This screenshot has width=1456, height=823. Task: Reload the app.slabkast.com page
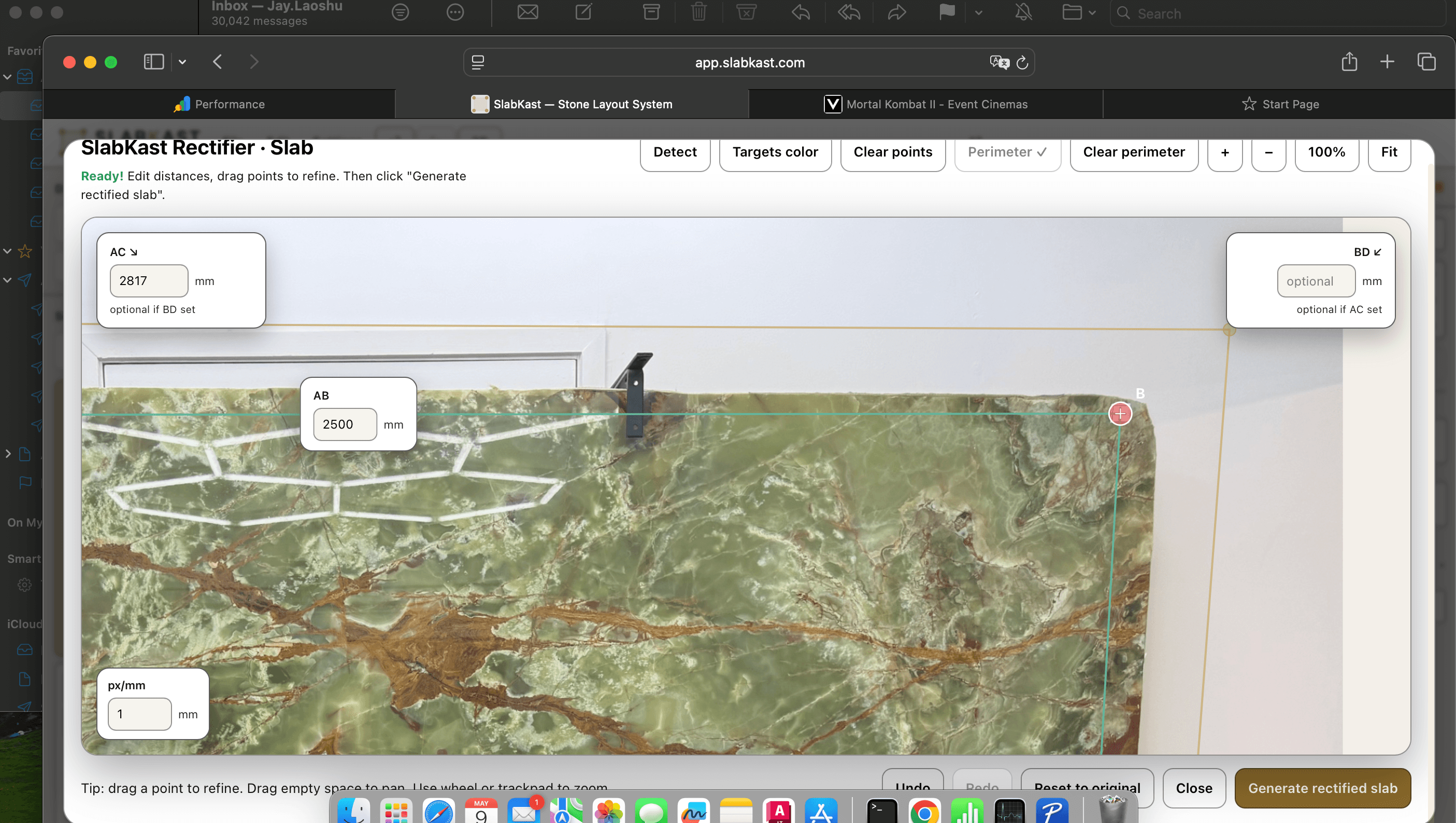(1022, 62)
